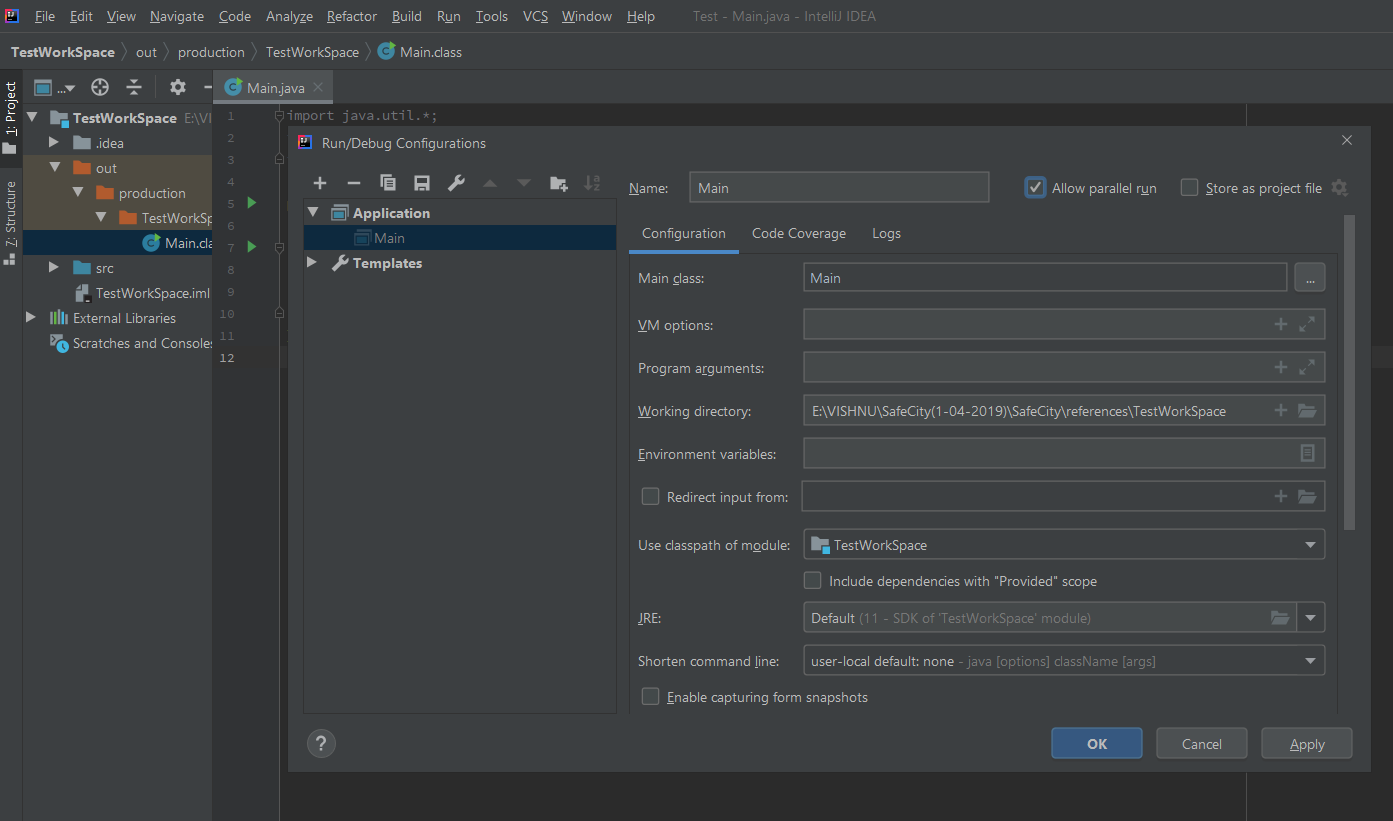Open the environment variables editor icon
Viewport: 1393px width, 821px height.
[x=1307, y=454]
